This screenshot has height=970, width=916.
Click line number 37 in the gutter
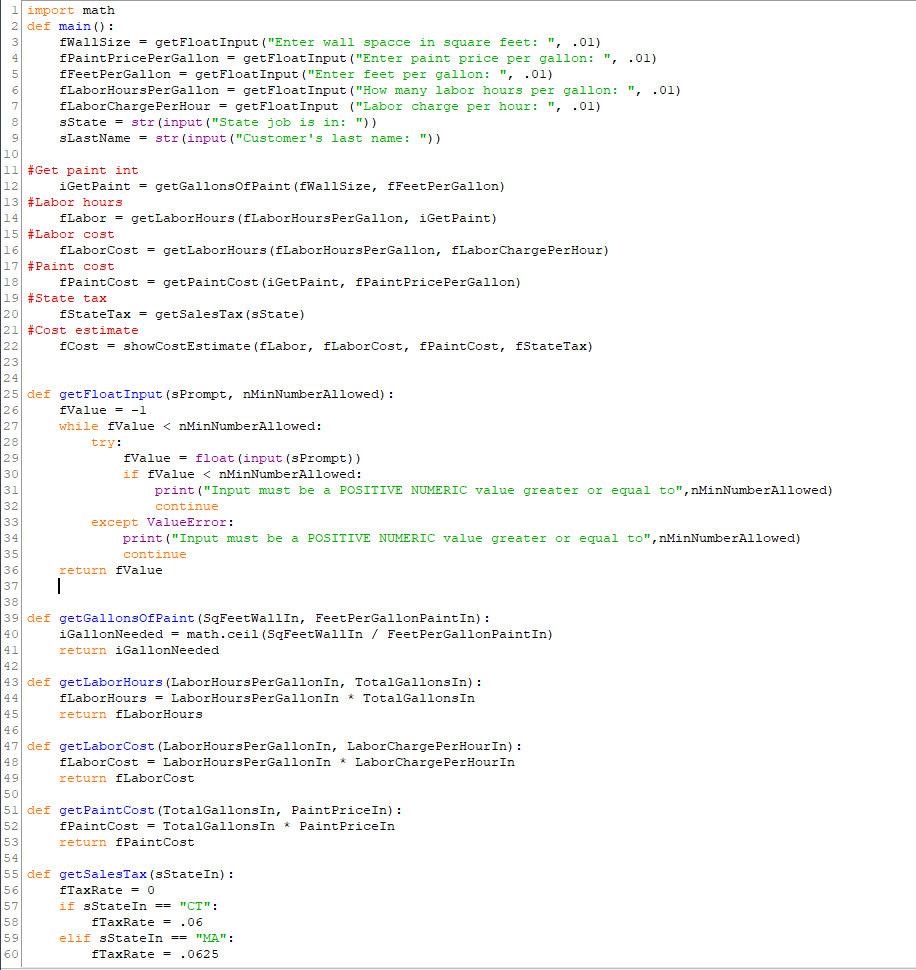(x=11, y=586)
